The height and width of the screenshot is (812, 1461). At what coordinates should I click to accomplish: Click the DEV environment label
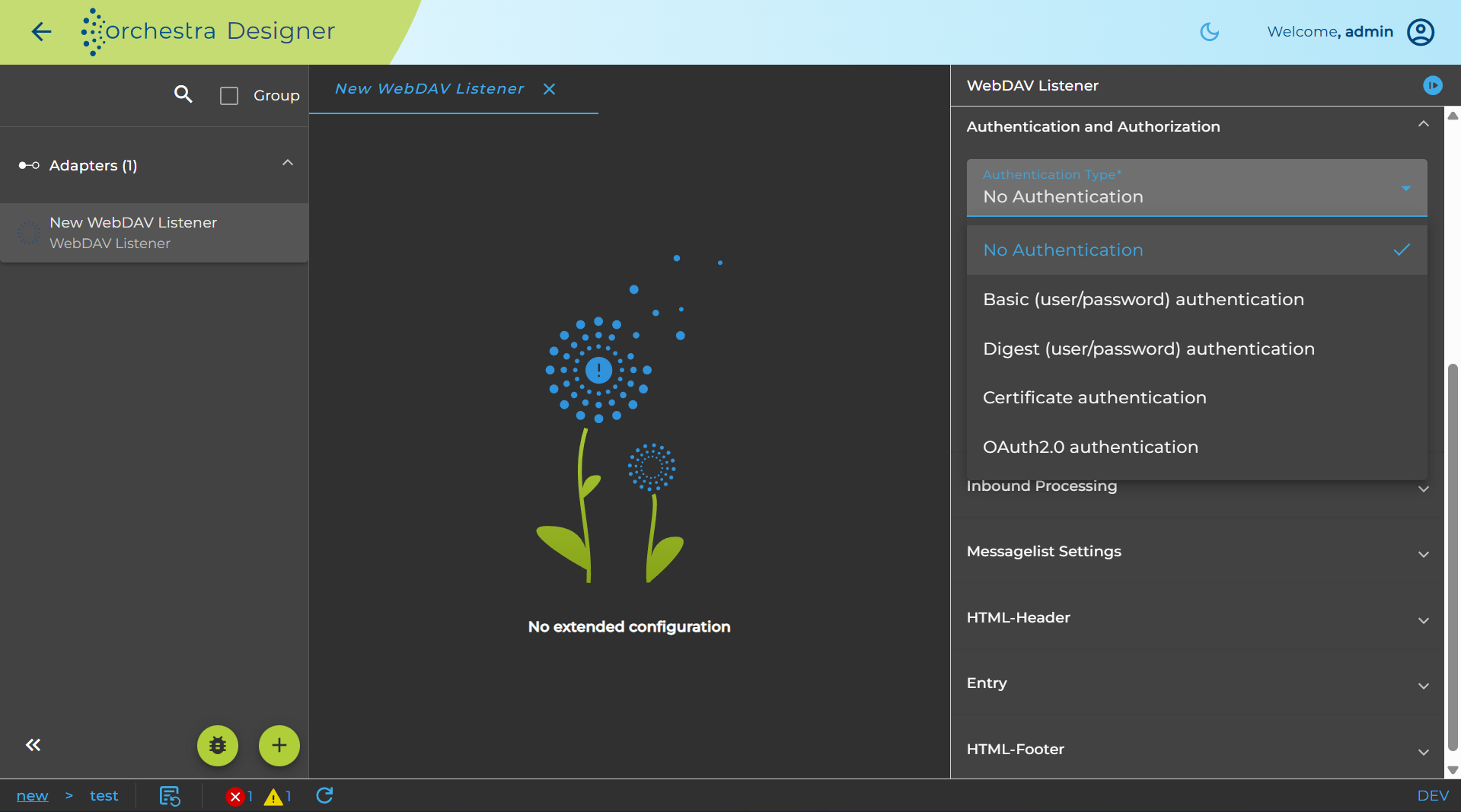(x=1433, y=796)
